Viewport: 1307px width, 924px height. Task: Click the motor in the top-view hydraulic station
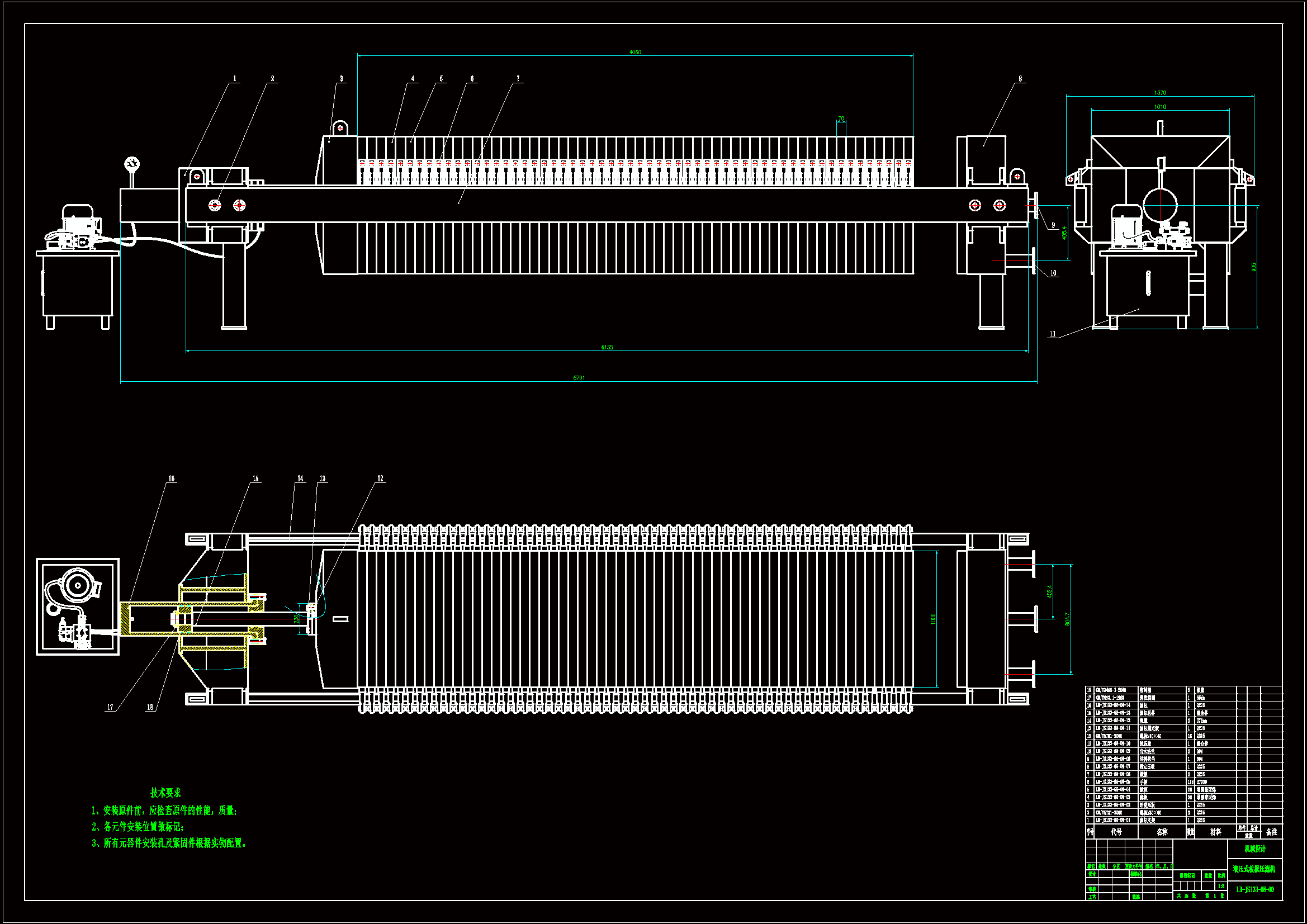(x=78, y=585)
